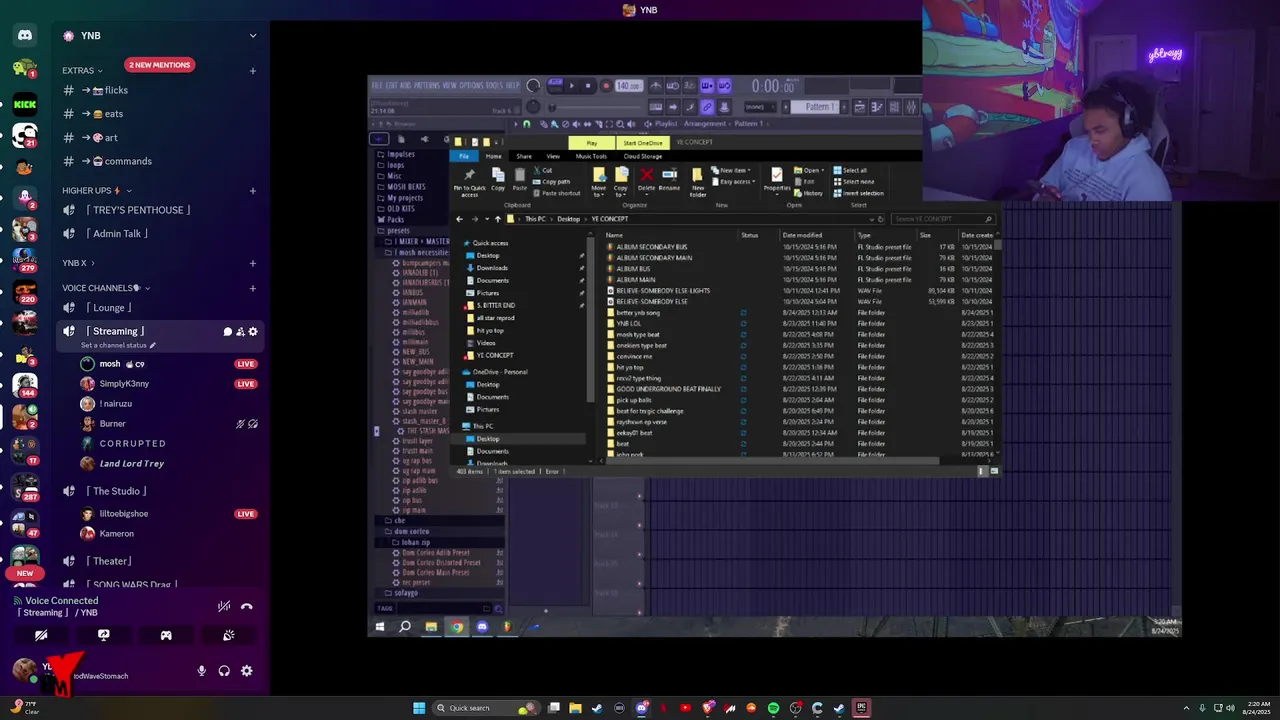Screen dimensions: 1280x720
Task: Open Epic Games Launcher from taskbar
Action: pos(861,708)
